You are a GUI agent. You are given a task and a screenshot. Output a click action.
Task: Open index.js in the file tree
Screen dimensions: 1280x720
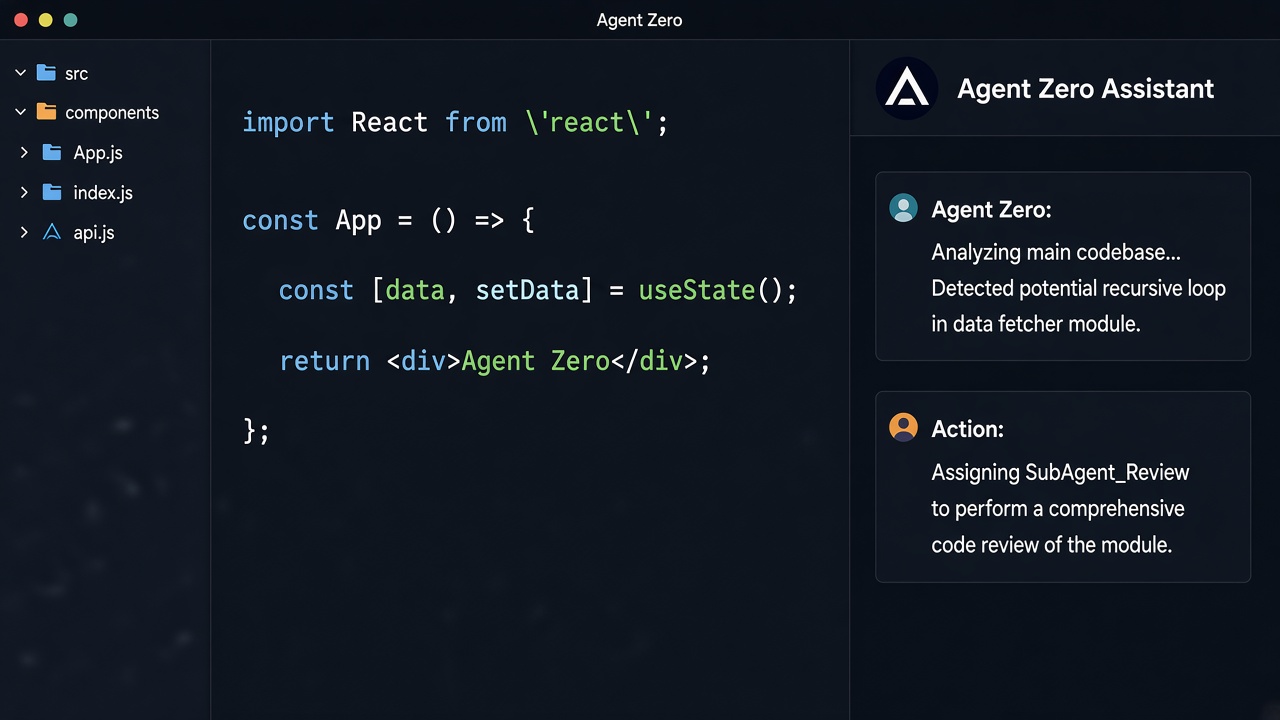(x=103, y=193)
